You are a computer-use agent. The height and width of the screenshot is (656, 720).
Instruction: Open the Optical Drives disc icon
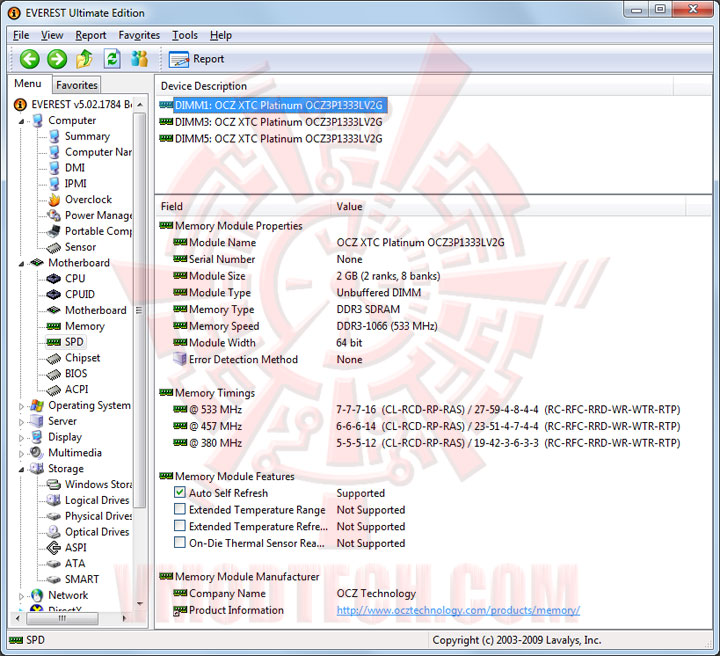(54, 532)
